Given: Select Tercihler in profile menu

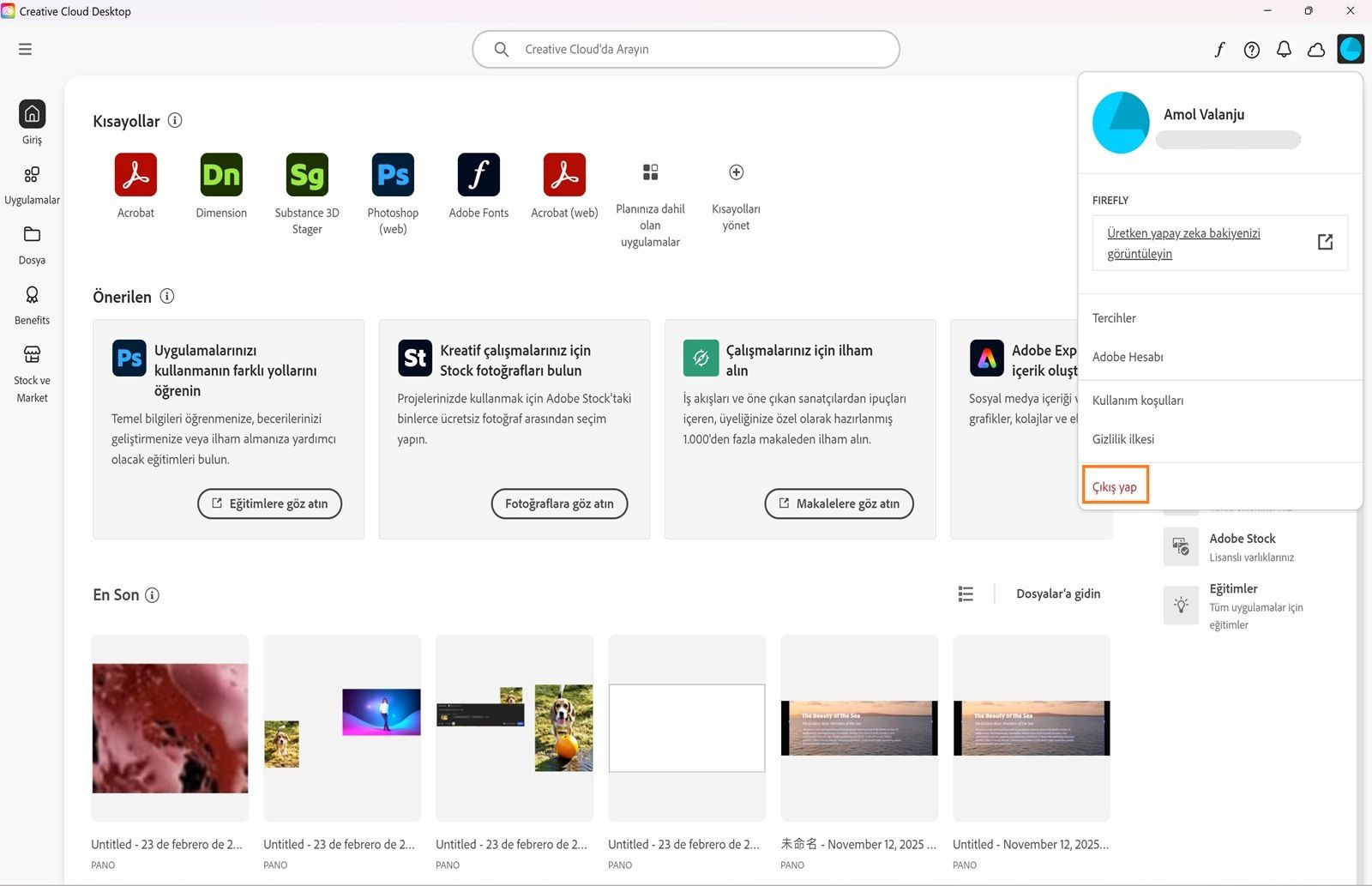Looking at the screenshot, I should tap(1114, 318).
